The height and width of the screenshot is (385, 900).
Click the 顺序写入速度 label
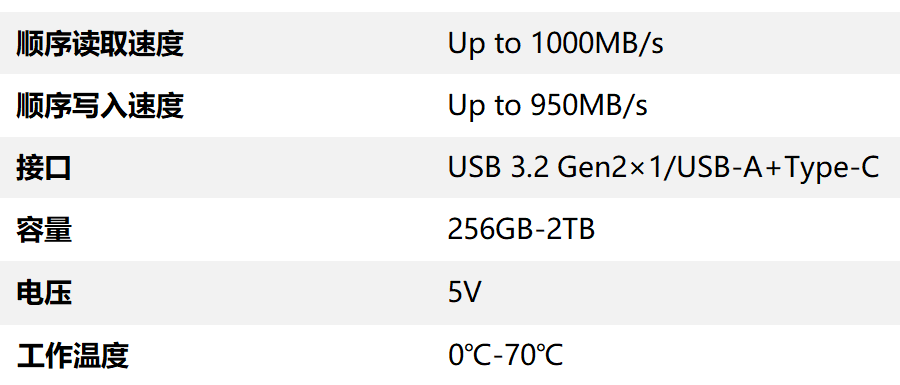(x=100, y=106)
